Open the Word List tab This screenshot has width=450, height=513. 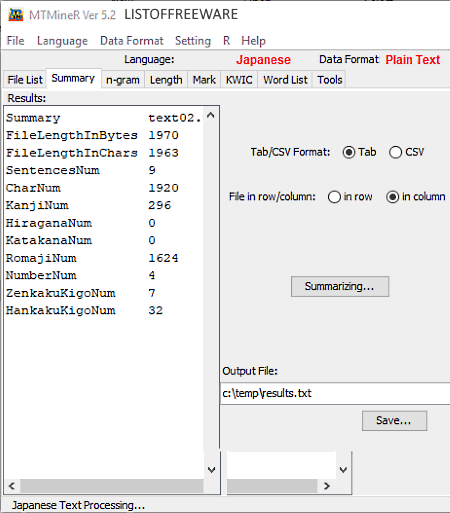285,80
